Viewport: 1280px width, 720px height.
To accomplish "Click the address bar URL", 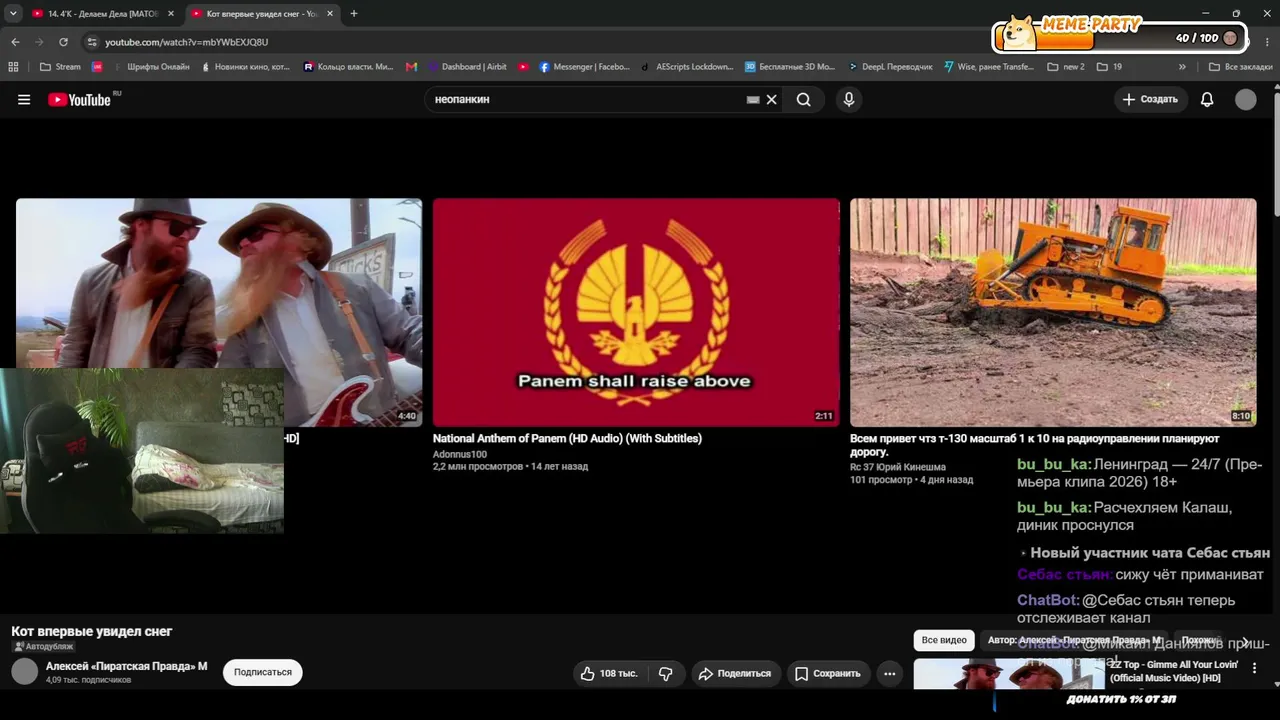I will point(187,42).
